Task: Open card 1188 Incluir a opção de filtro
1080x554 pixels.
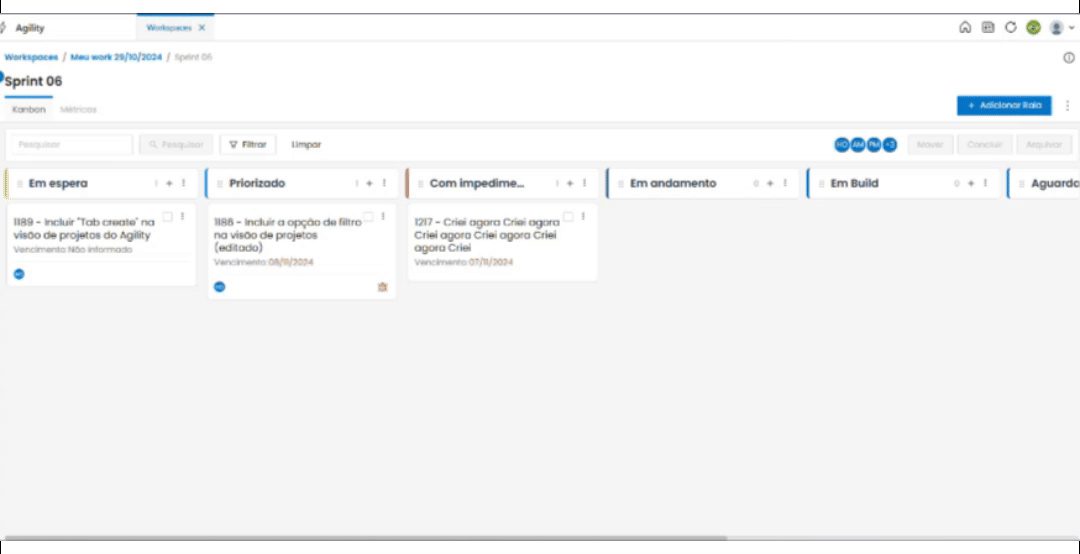Action: pos(287,235)
